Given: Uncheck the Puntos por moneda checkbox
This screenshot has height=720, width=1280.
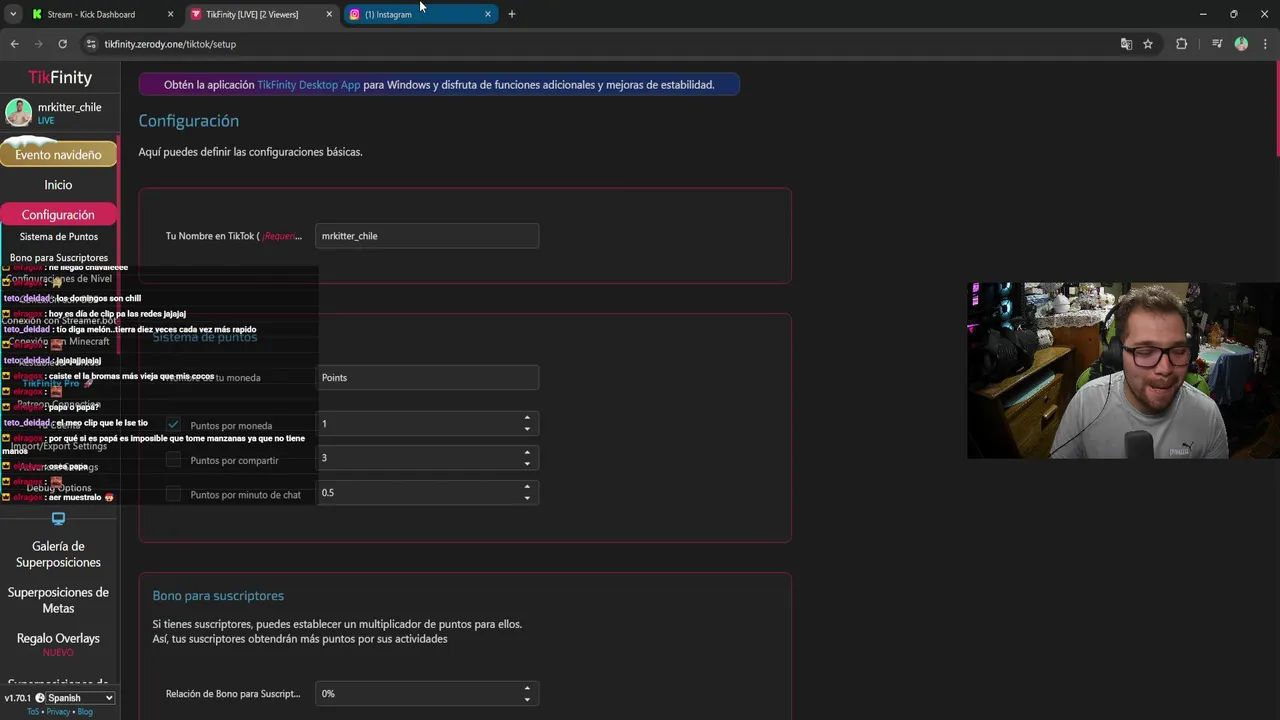Looking at the screenshot, I should click(173, 425).
